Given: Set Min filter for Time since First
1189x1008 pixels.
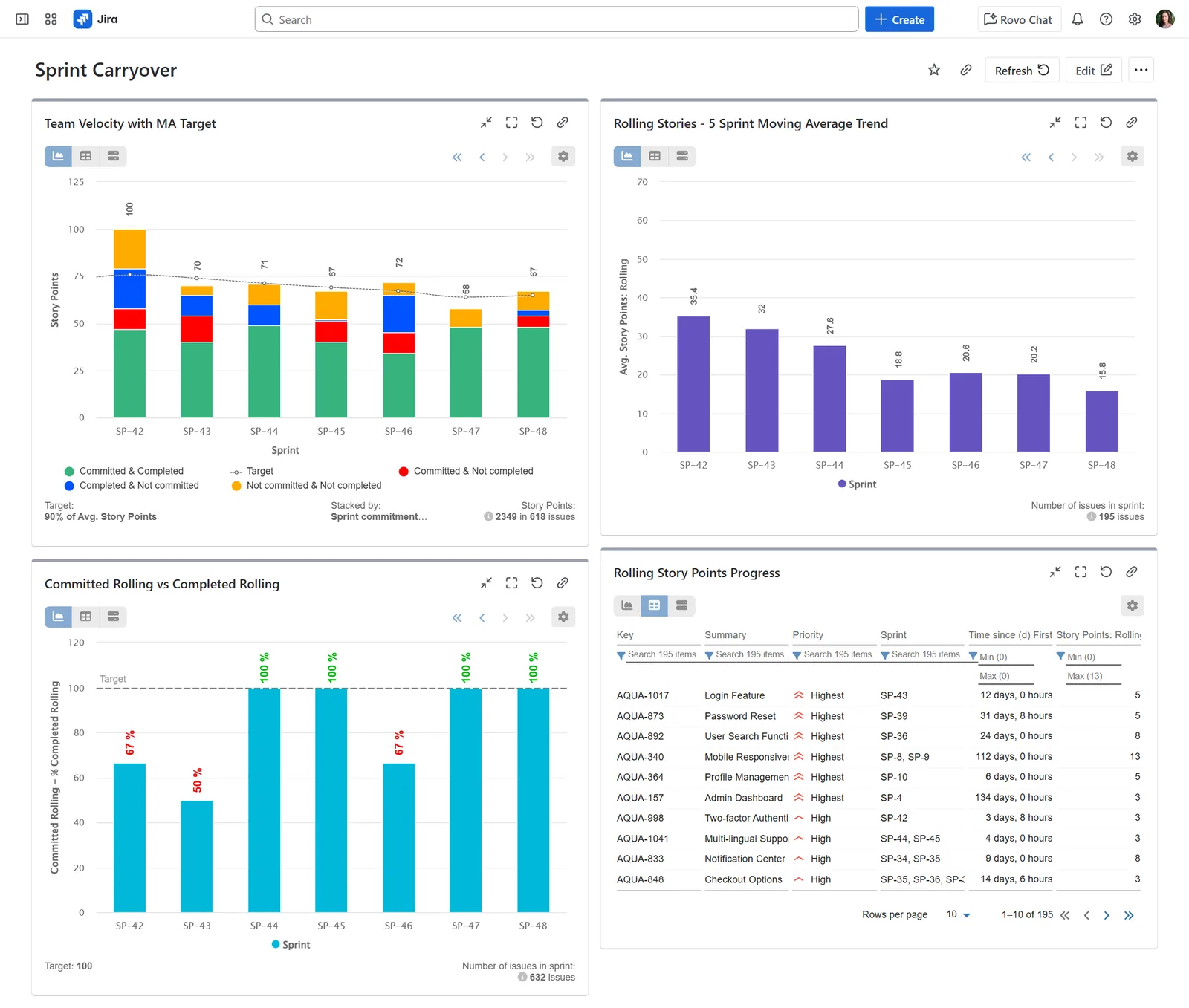Looking at the screenshot, I should click(x=1005, y=657).
